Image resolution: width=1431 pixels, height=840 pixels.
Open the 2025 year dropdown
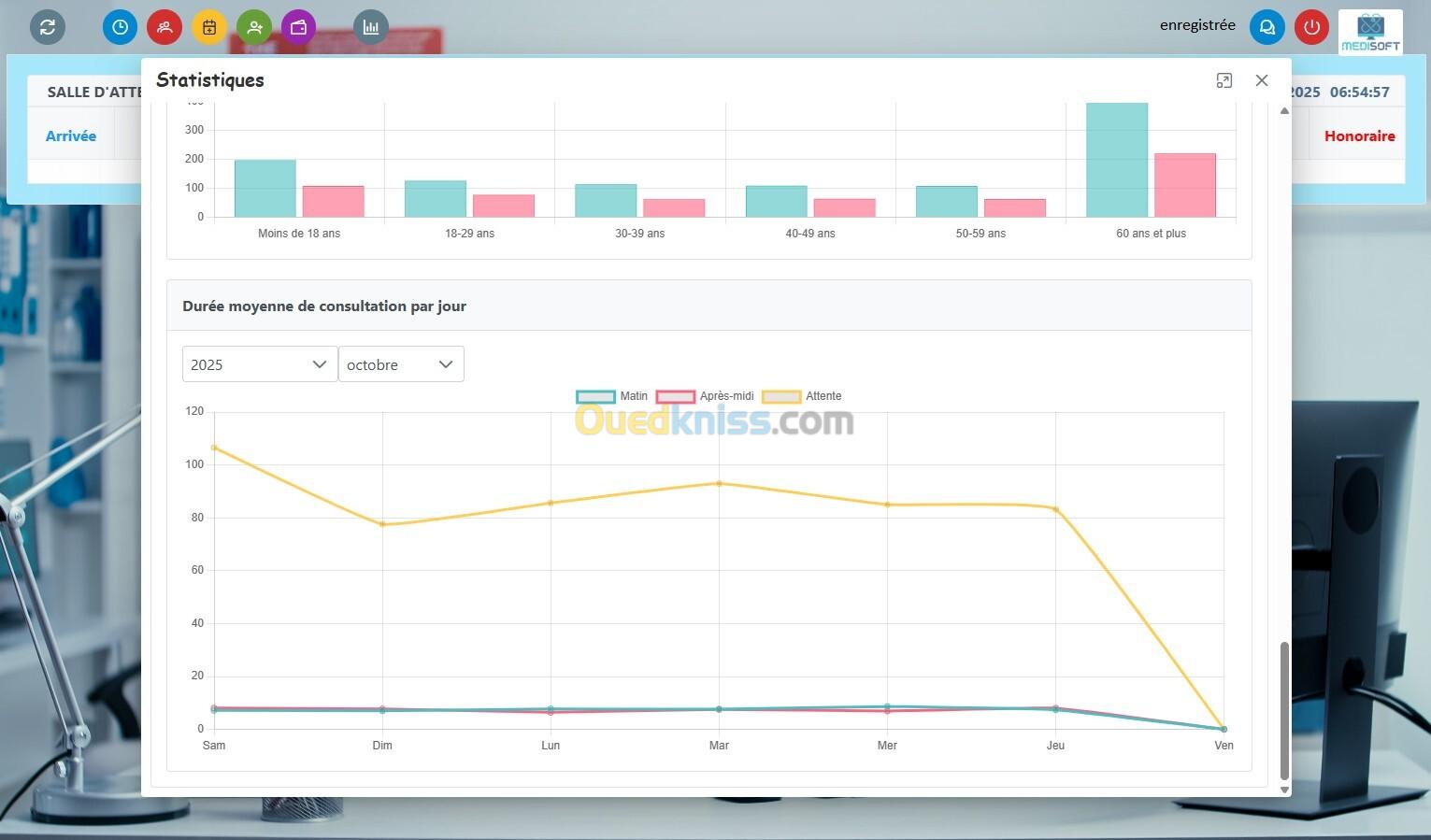tap(260, 364)
